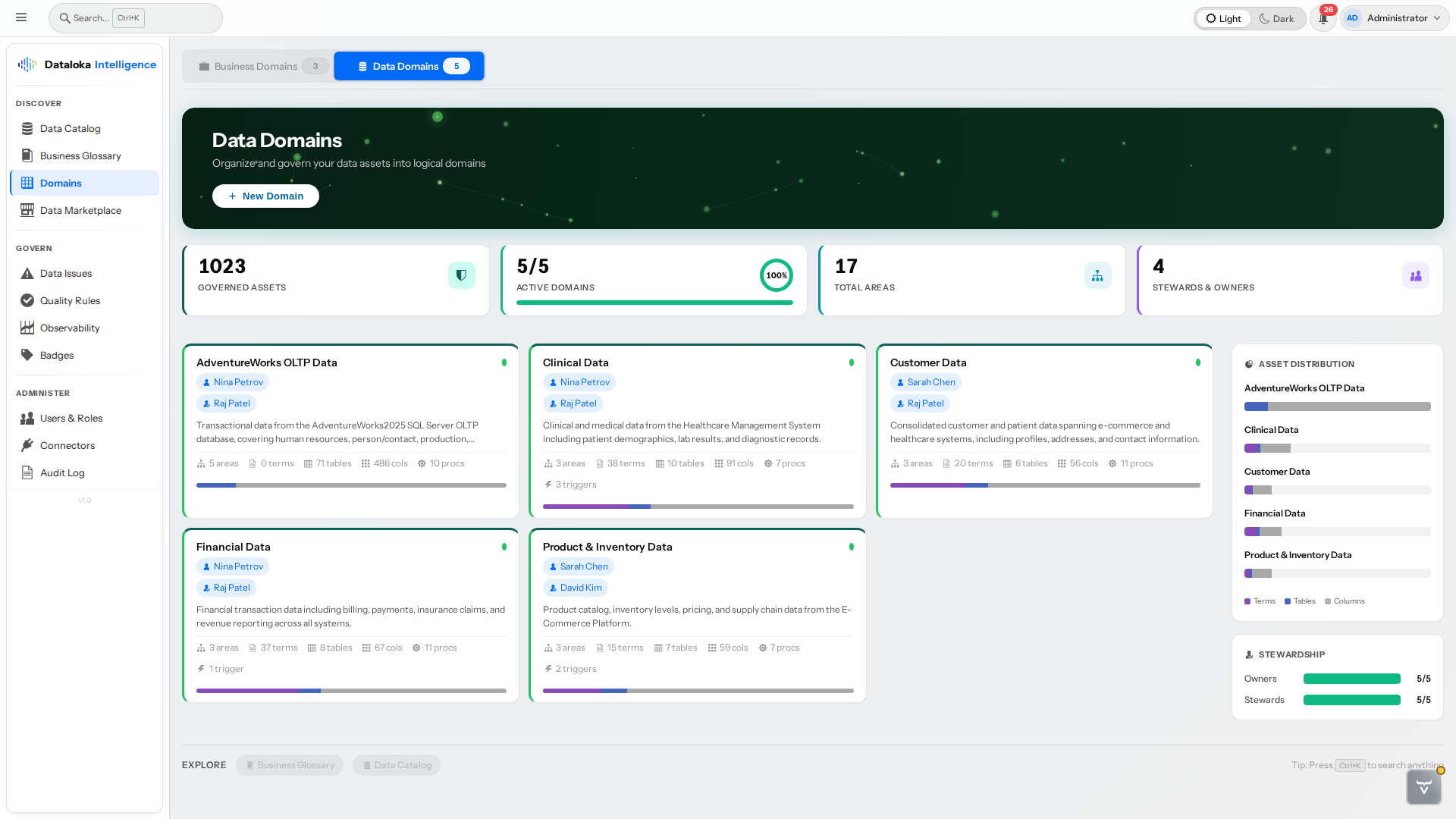The width and height of the screenshot is (1456, 819).
Task: Open the Data Catalog section
Action: click(70, 128)
